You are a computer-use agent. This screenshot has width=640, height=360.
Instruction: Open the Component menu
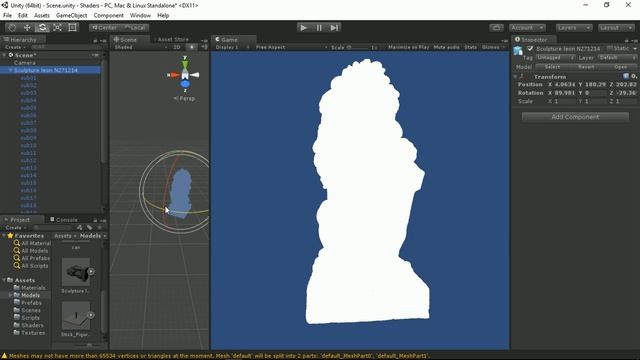tap(109, 16)
